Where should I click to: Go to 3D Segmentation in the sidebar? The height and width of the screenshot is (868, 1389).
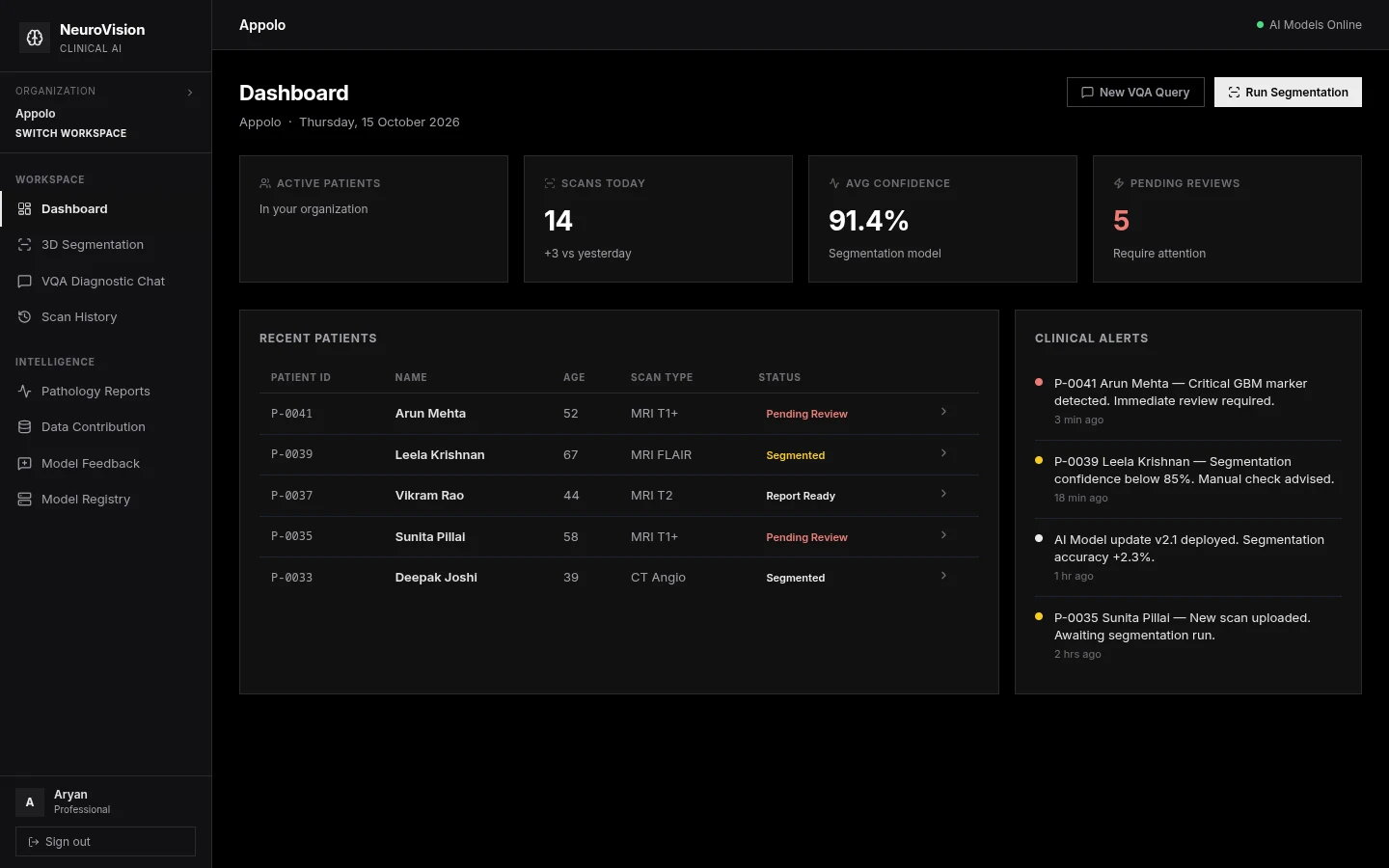click(106, 245)
